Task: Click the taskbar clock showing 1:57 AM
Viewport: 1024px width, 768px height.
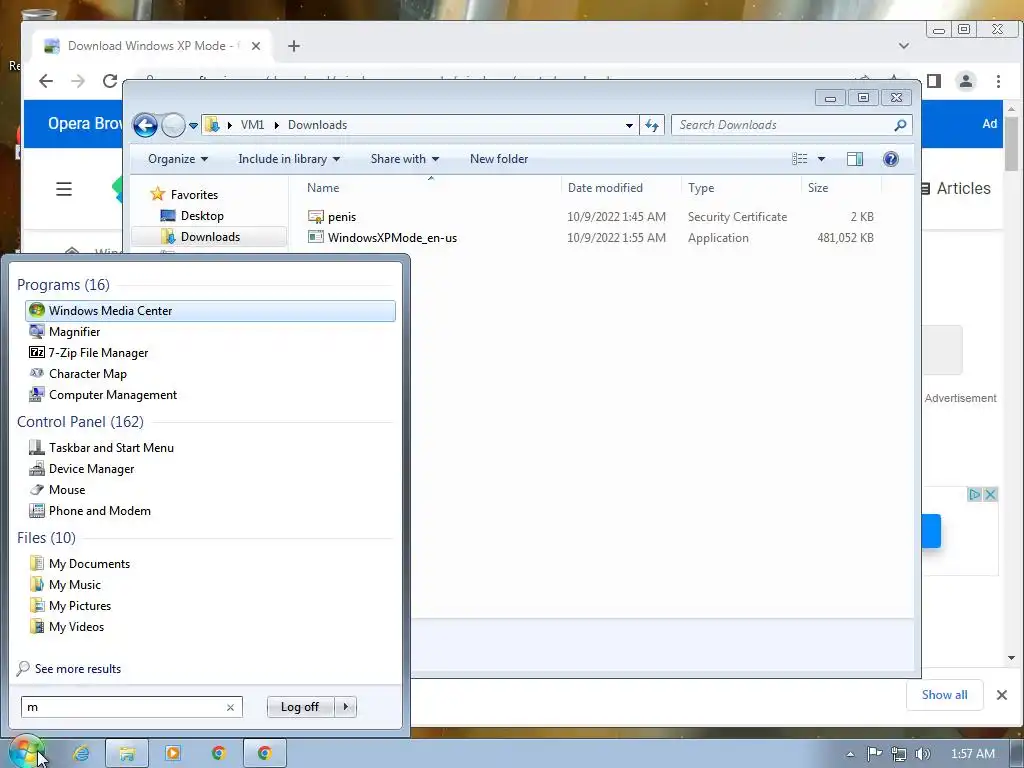Action: point(972,754)
